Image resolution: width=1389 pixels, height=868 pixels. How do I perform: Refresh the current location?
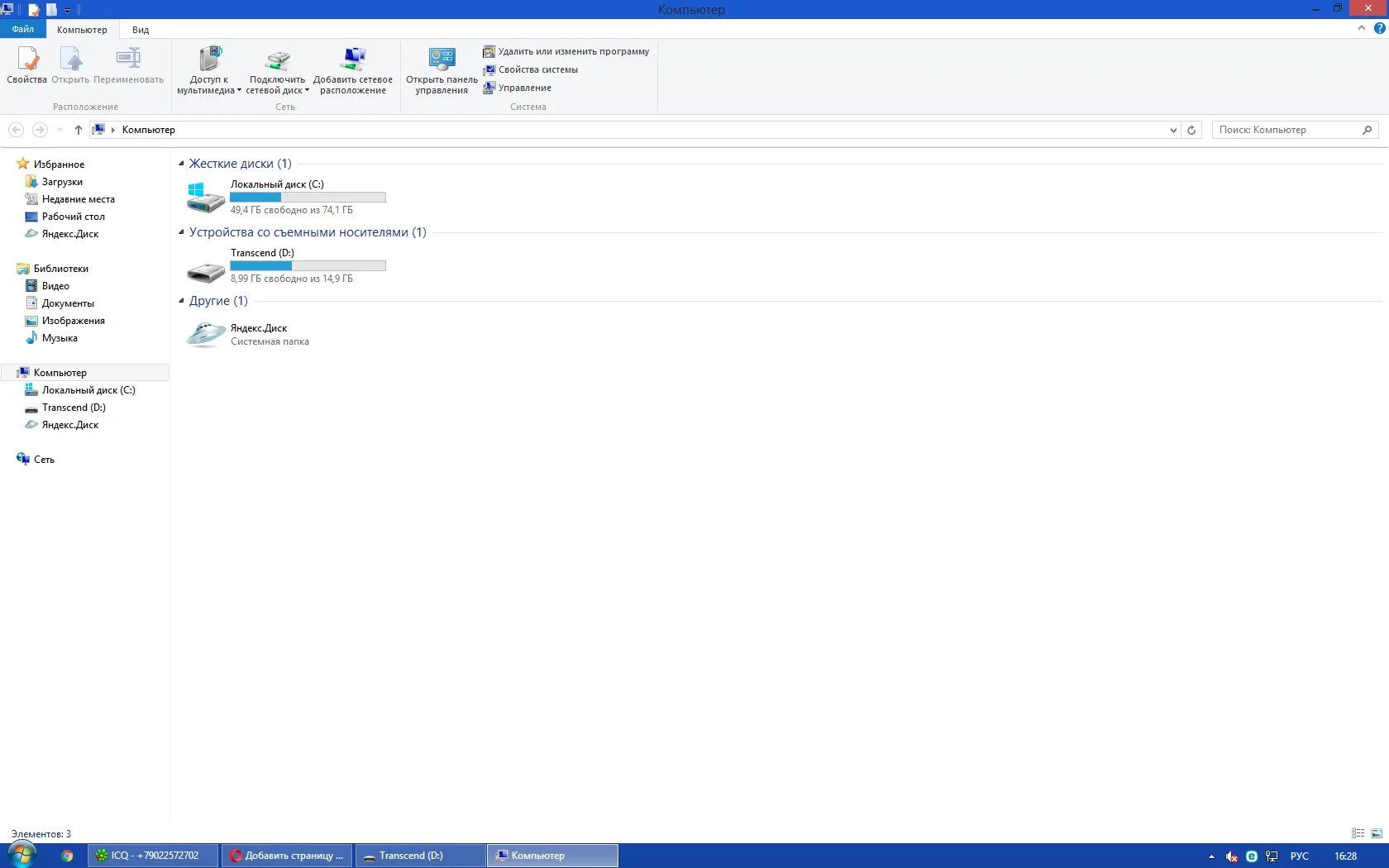click(x=1191, y=130)
